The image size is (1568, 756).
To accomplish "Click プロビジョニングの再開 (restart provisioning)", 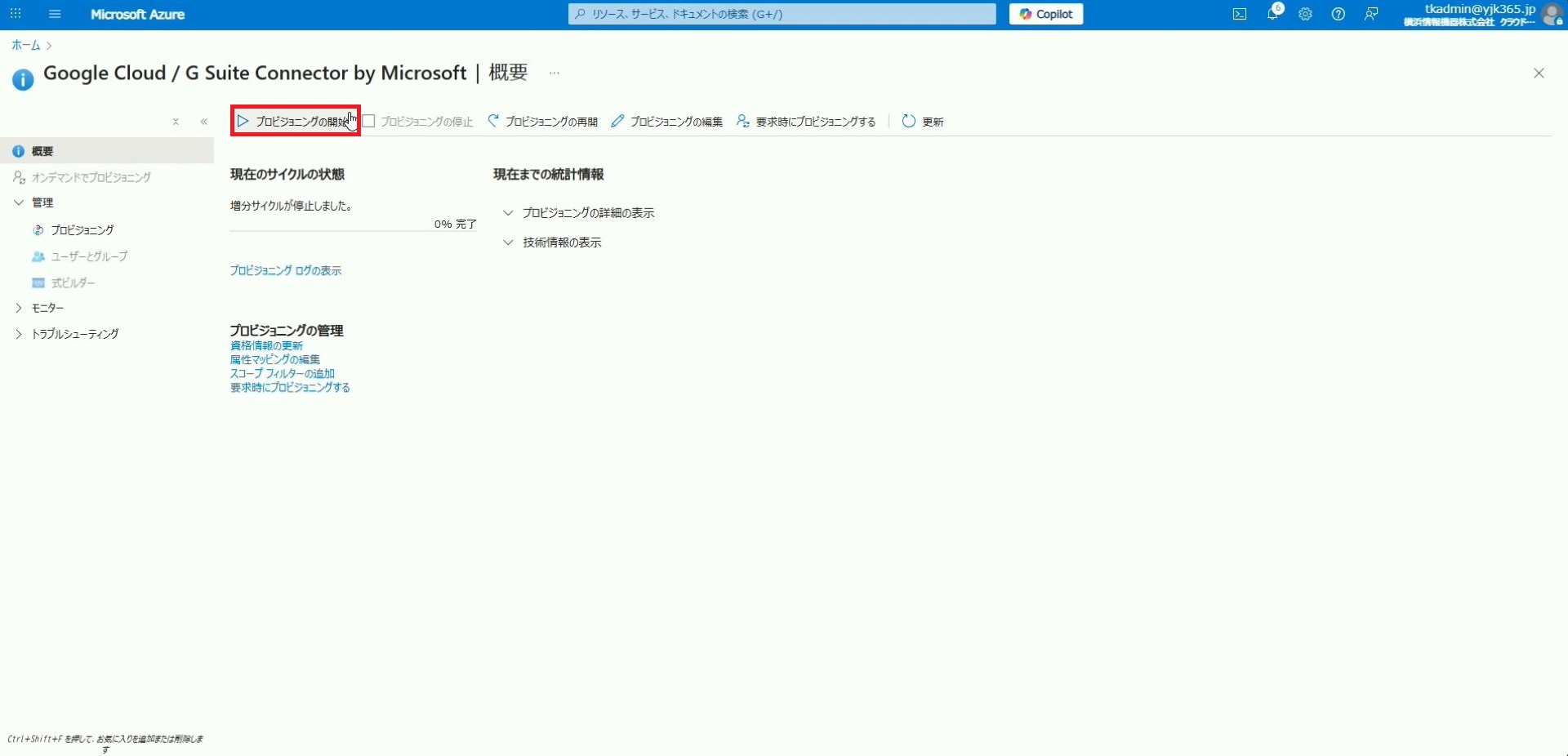I will [x=543, y=122].
